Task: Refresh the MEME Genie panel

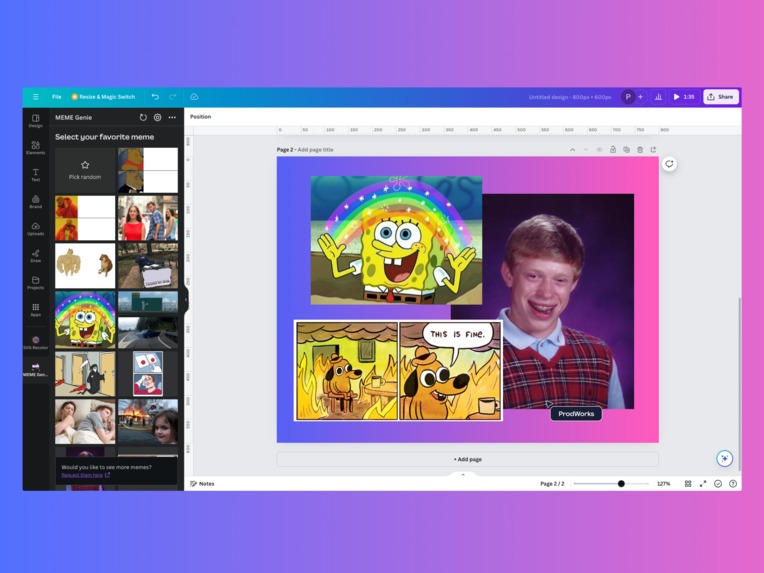Action: point(143,117)
